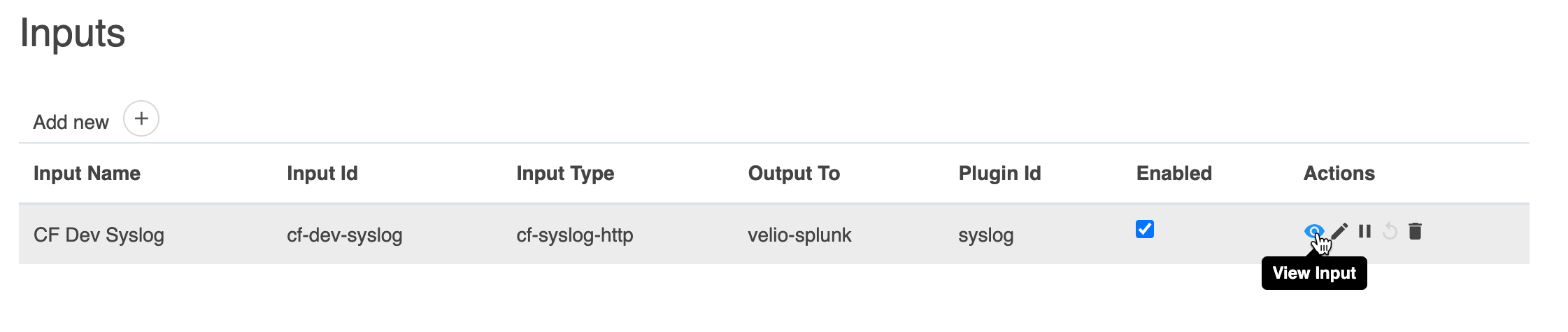The height and width of the screenshot is (332, 1568).
Task: Delete the input using the trash icon
Action: (1415, 231)
